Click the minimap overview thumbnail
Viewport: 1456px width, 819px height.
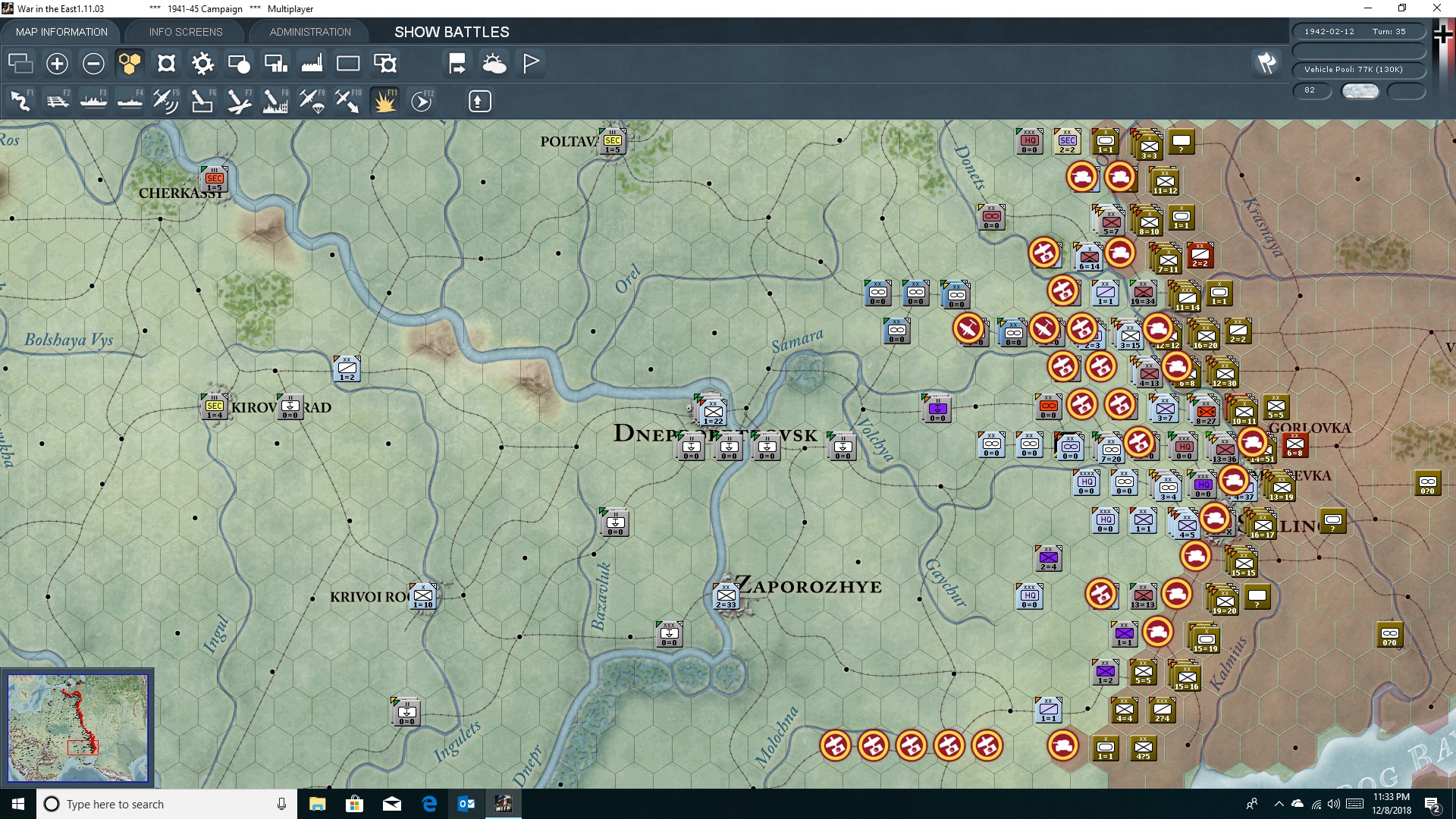77,728
